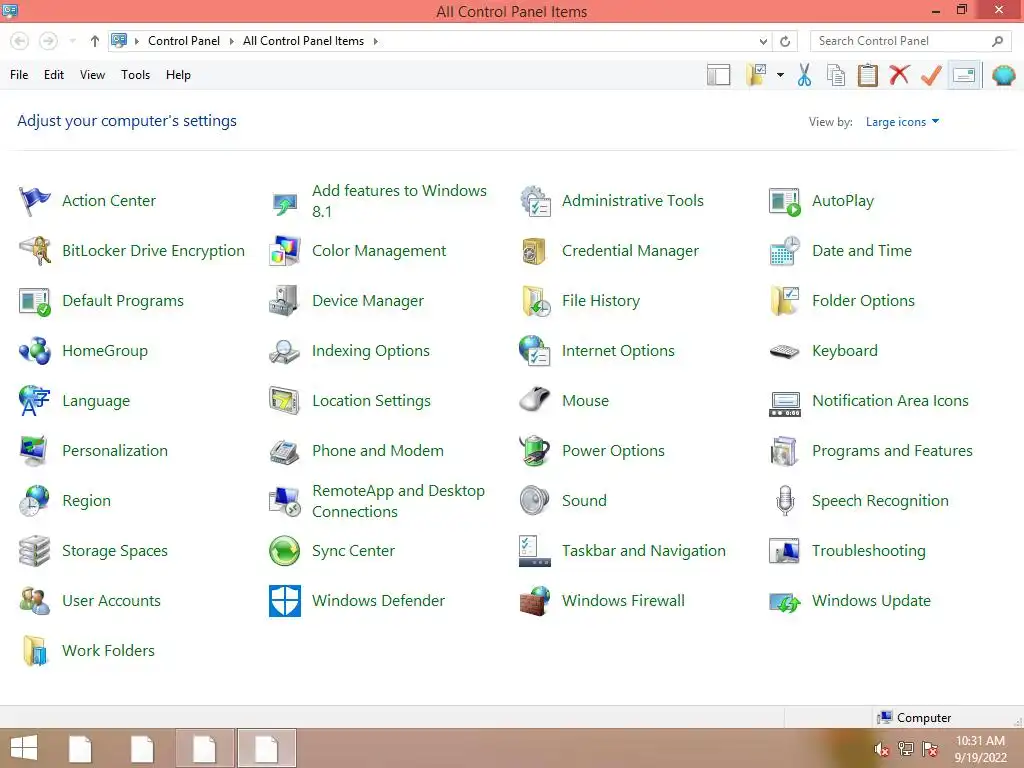This screenshot has height=768, width=1024.
Task: Open the Personalization monitor icon
Action: tap(35, 451)
